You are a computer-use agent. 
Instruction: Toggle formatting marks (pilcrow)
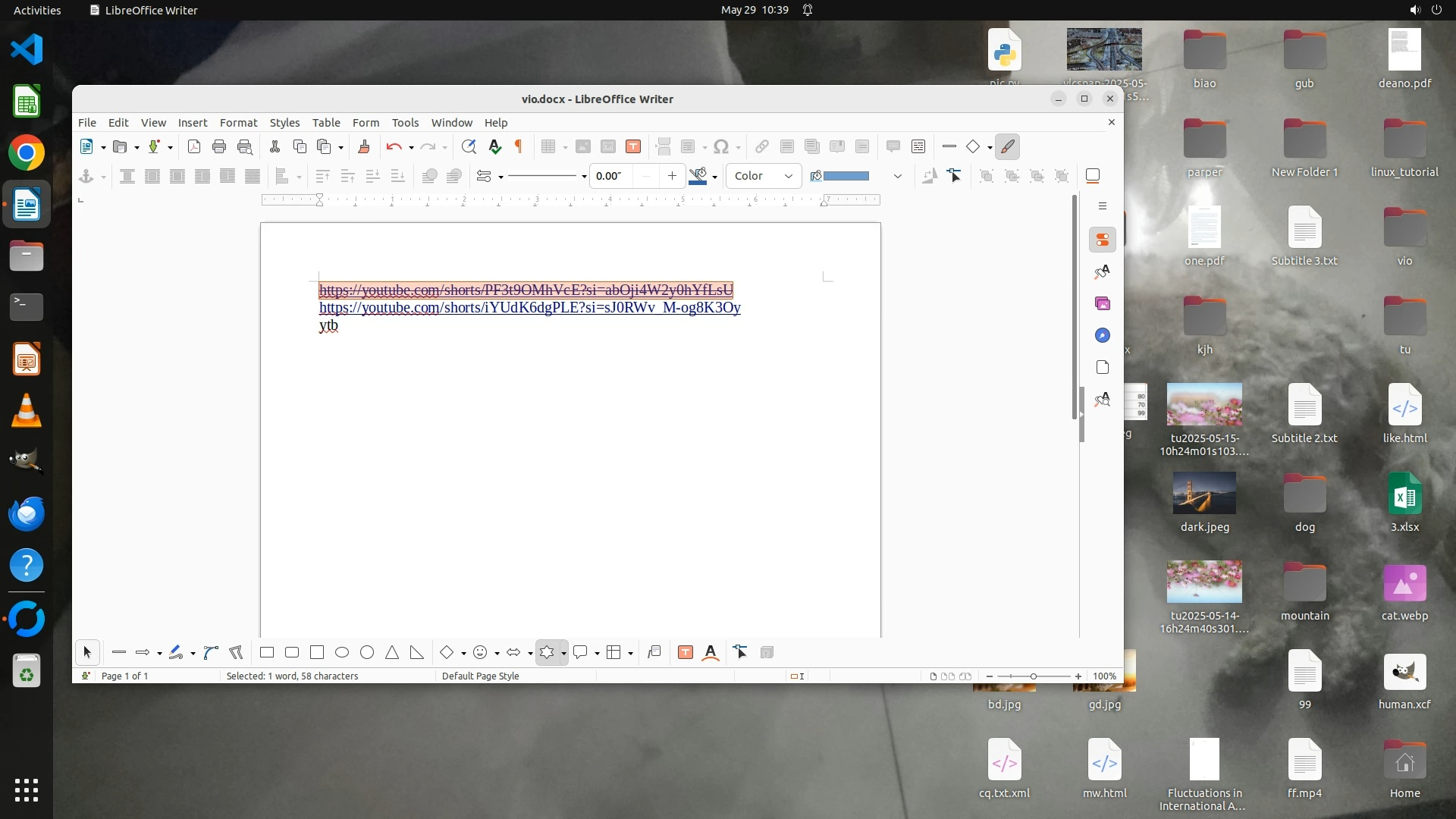[x=519, y=146]
